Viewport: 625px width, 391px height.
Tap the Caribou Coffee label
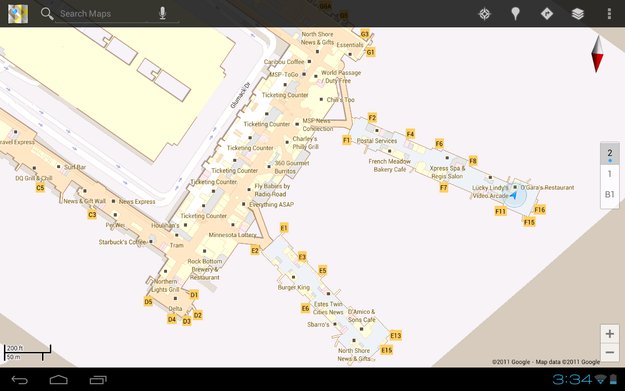284,62
